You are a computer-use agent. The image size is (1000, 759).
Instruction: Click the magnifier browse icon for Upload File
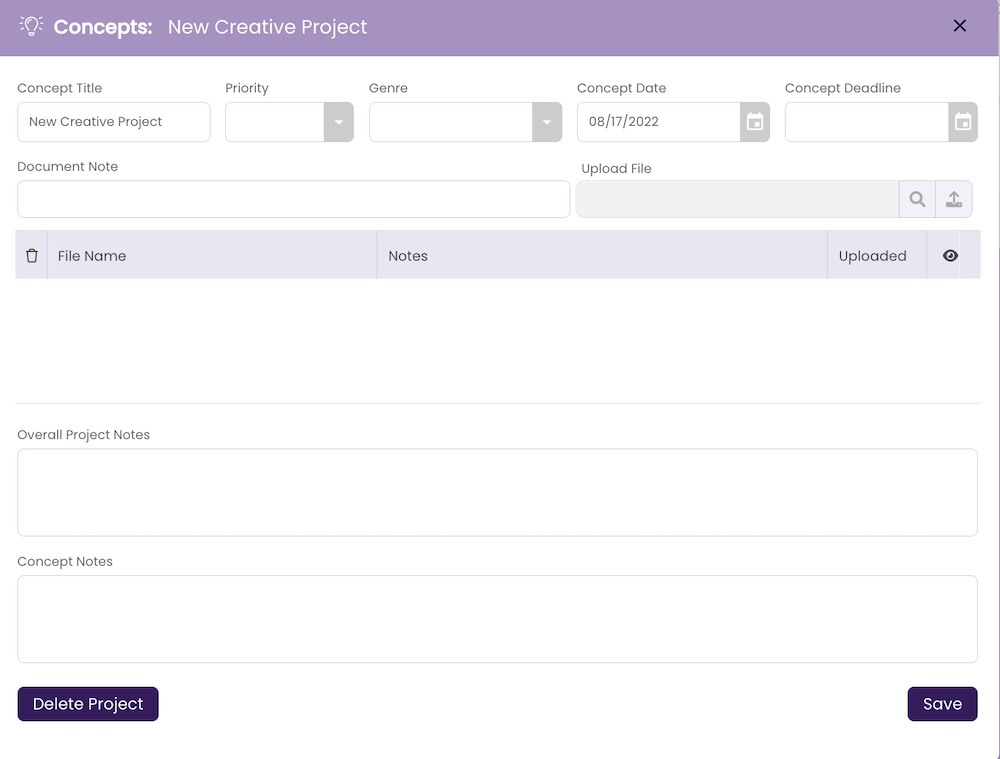(917, 199)
